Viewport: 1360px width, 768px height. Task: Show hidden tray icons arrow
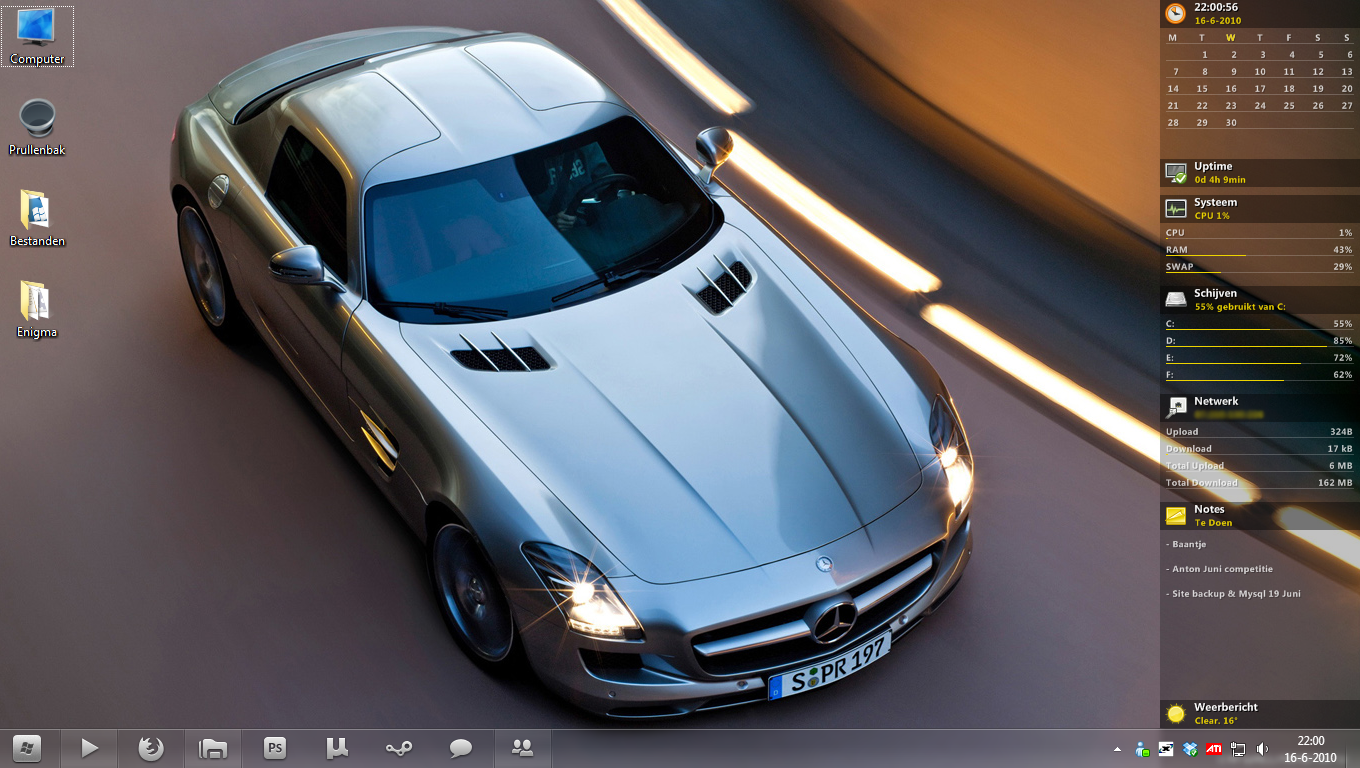1117,749
